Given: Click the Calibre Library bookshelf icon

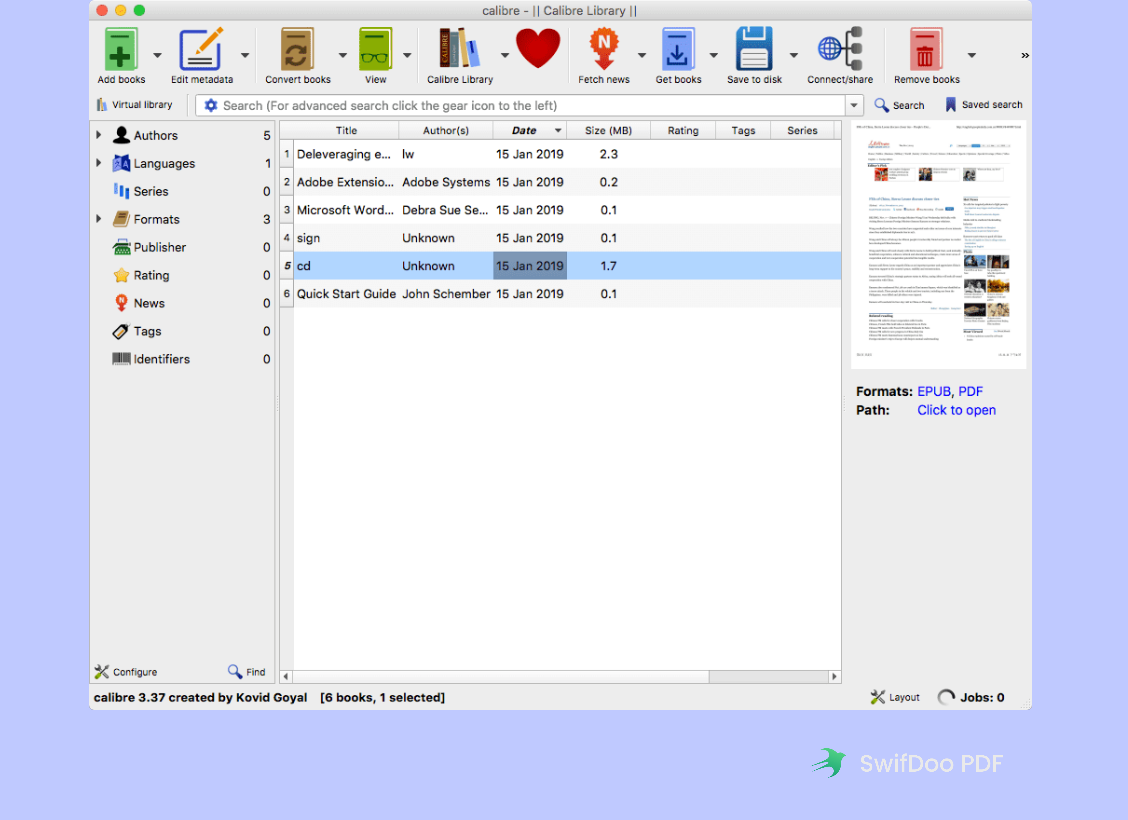Looking at the screenshot, I should [459, 49].
